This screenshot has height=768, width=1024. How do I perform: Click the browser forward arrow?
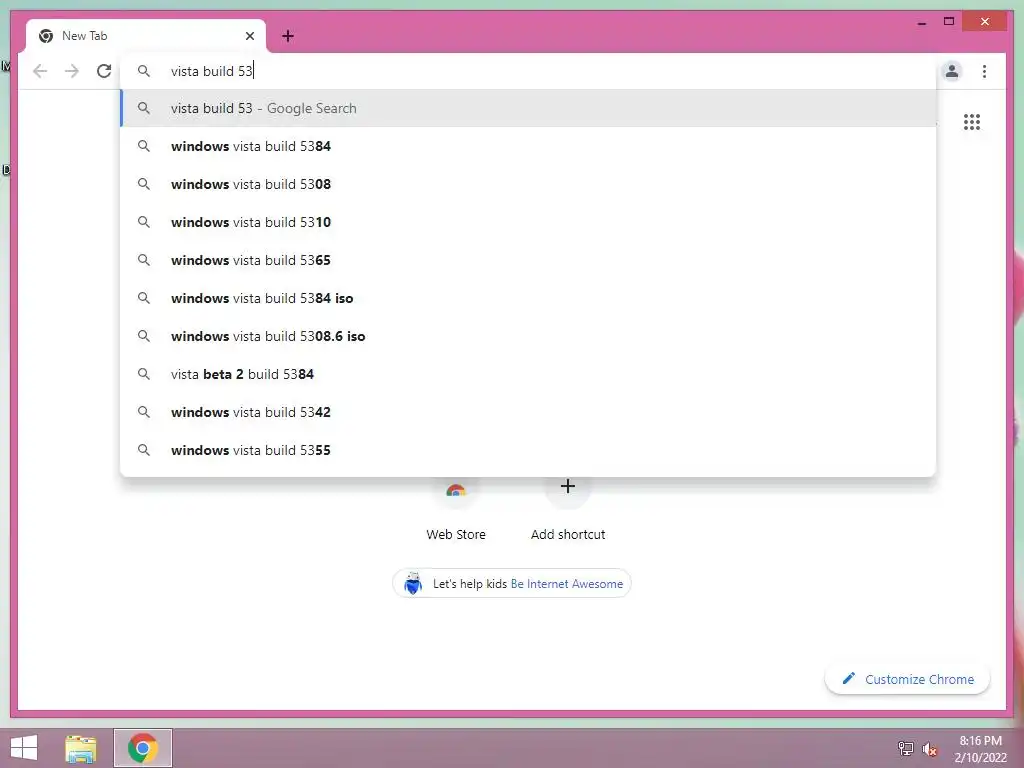click(72, 71)
